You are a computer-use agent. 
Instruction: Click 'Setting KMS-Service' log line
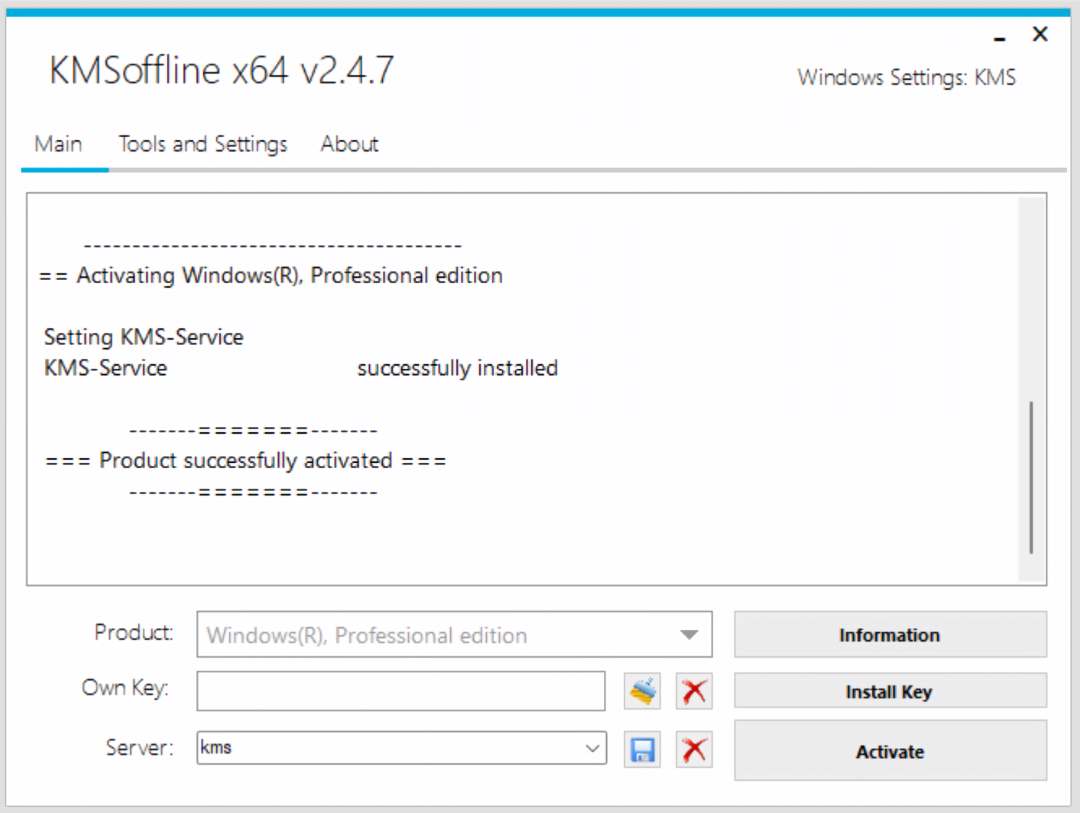click(x=144, y=337)
